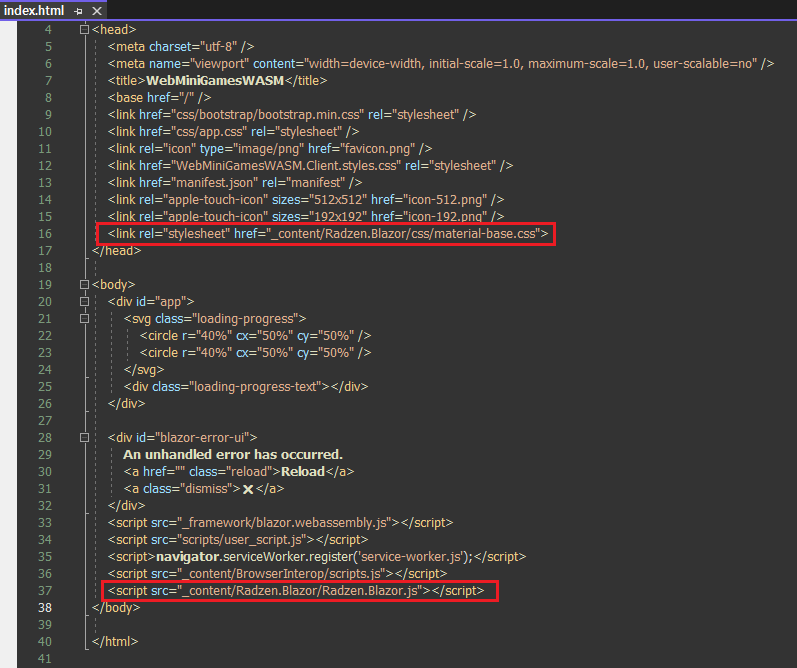Image resolution: width=797 pixels, height=668 pixels.
Task: Click the meta charset="utf-8" line
Action: point(181,47)
